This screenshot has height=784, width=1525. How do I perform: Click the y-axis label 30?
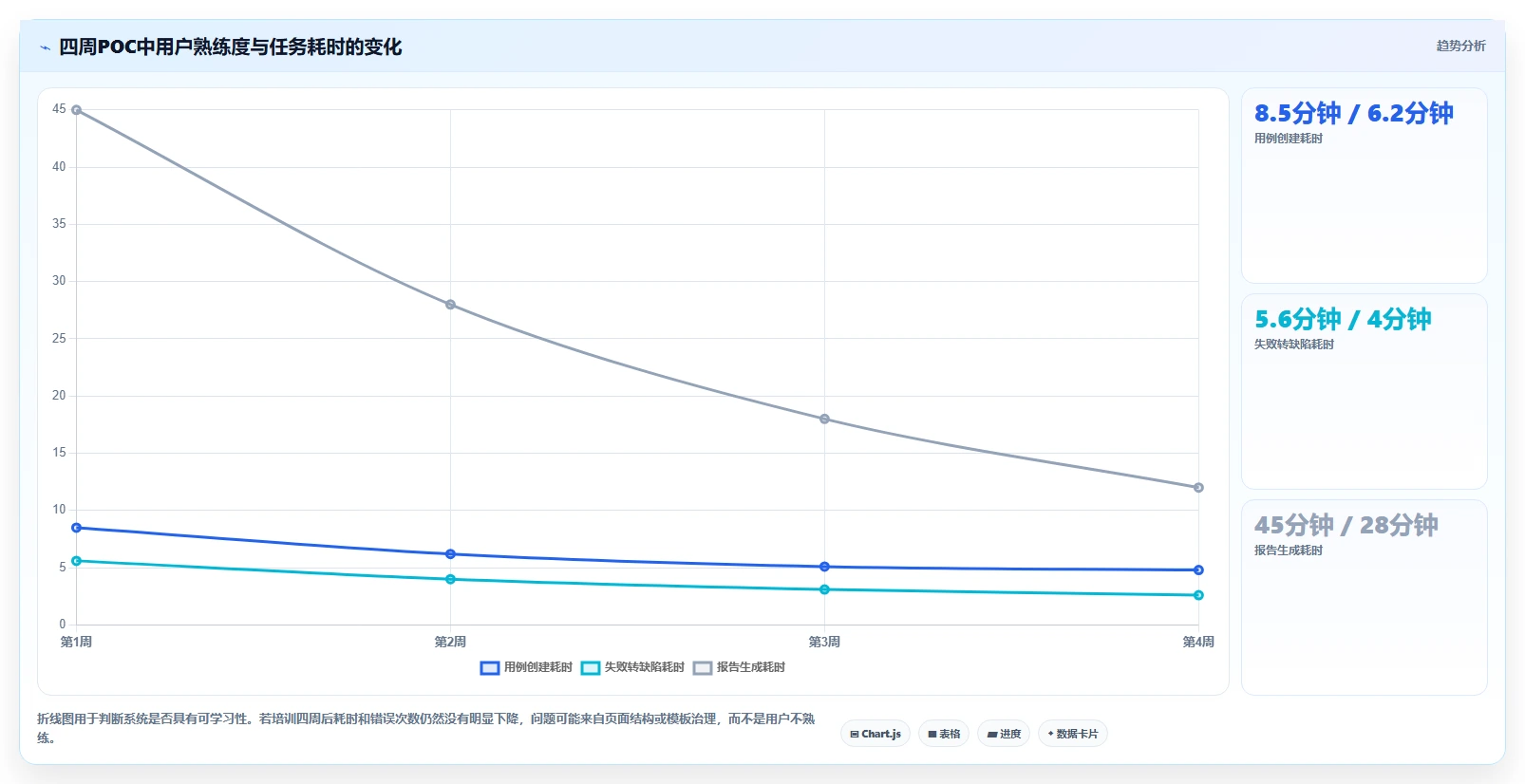[59, 281]
